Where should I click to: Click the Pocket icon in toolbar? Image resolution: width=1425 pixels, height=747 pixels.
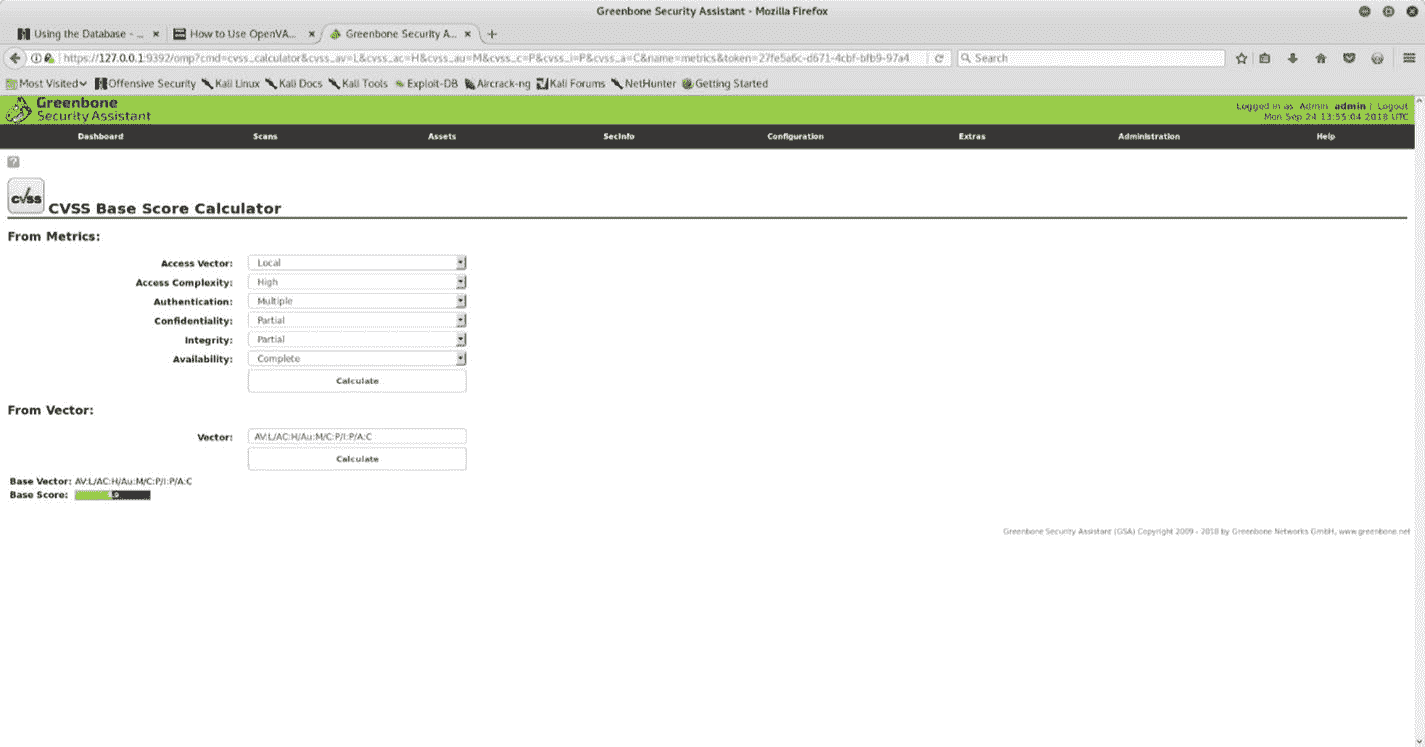point(1348,58)
